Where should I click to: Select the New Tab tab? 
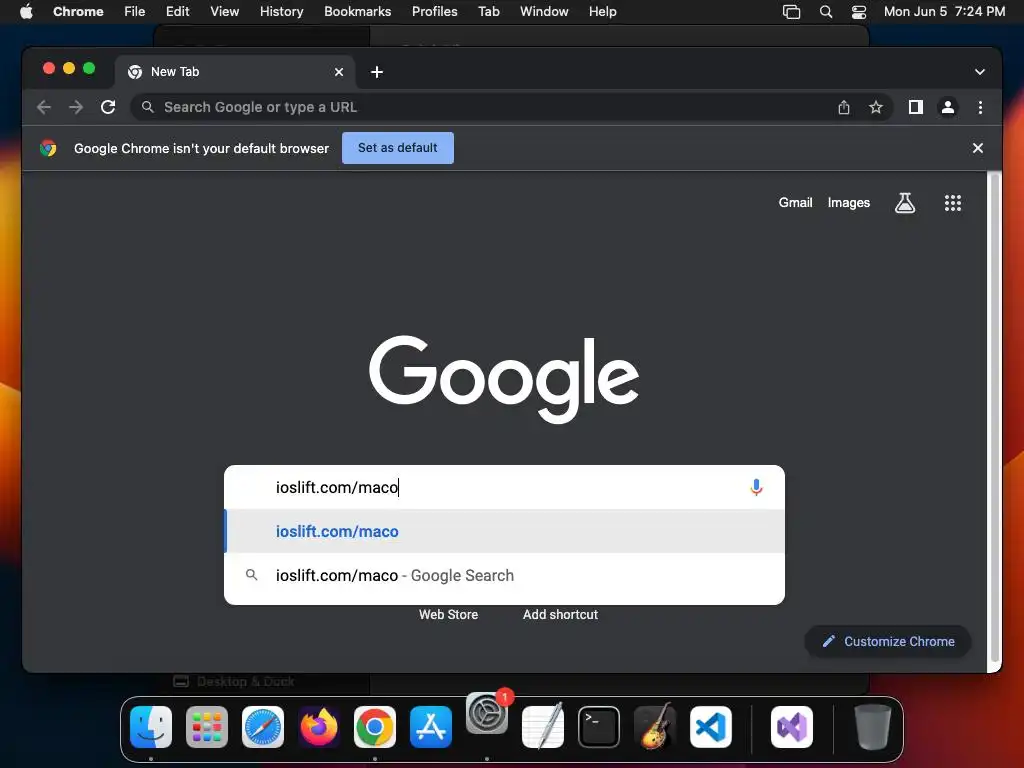point(235,72)
